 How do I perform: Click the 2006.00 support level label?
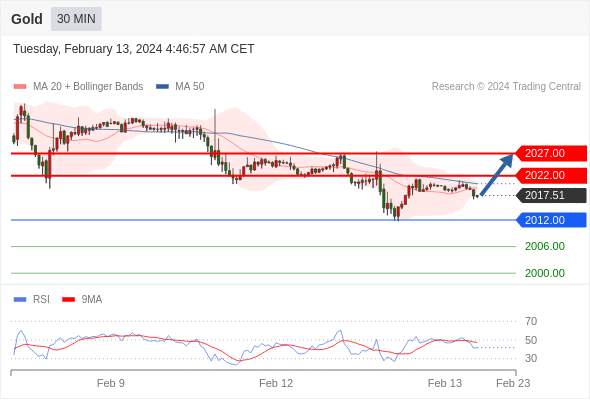(545, 246)
